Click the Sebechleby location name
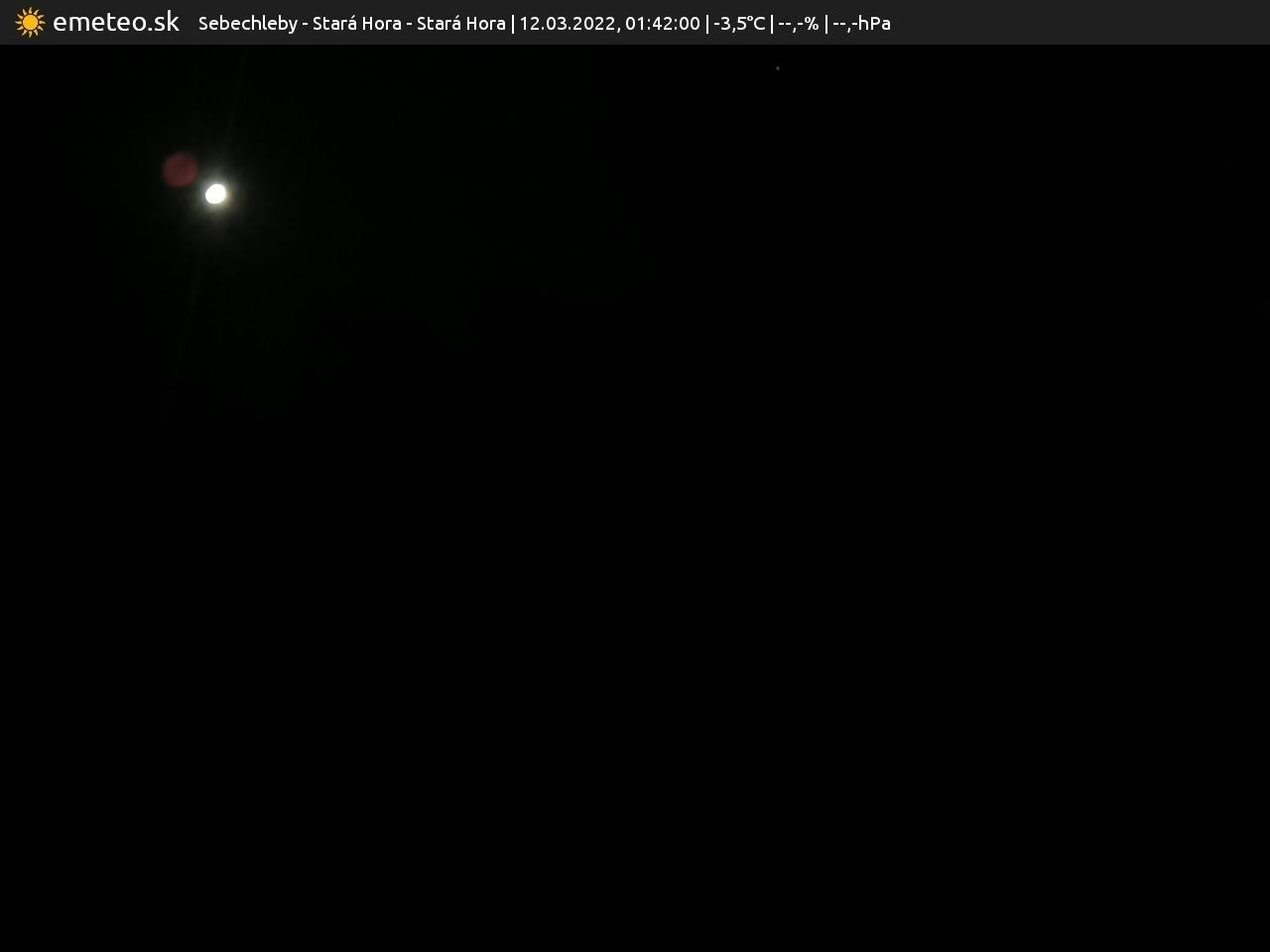The height and width of the screenshot is (952, 1270). point(247,23)
